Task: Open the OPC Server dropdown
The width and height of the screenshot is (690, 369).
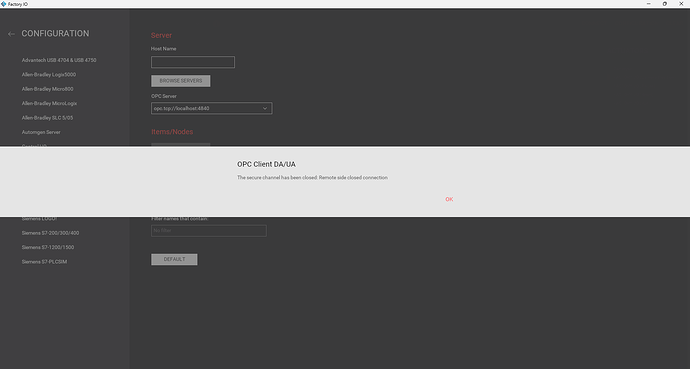Action: [x=212, y=108]
